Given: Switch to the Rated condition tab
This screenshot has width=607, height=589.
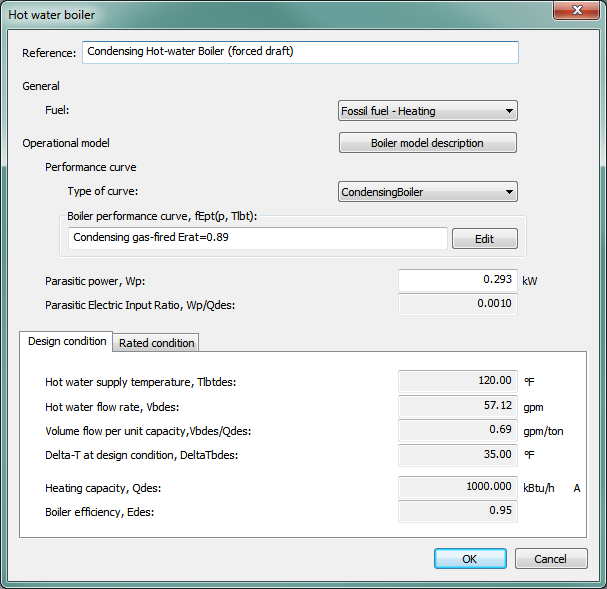Looking at the screenshot, I should (156, 343).
